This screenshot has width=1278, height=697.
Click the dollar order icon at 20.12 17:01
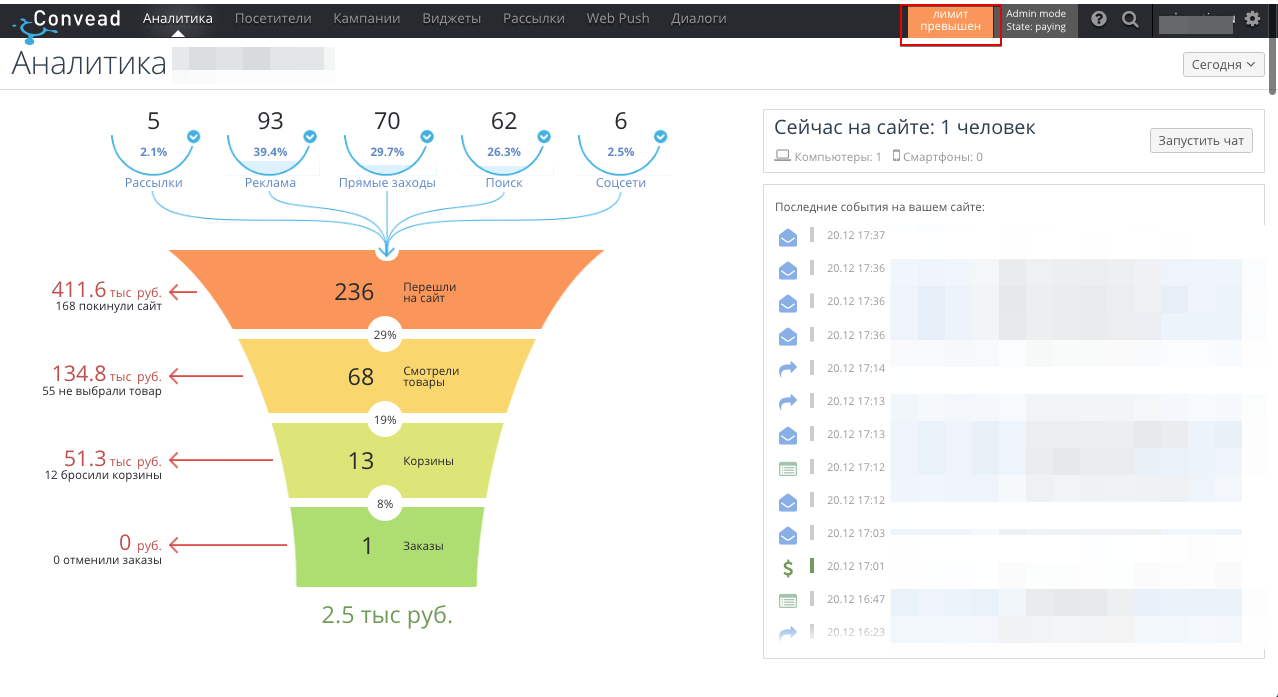(x=788, y=568)
